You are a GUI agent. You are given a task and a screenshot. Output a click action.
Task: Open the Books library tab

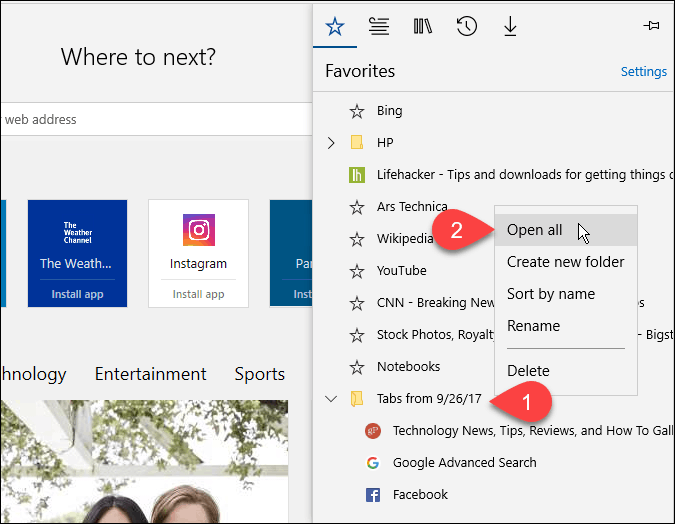(423, 27)
